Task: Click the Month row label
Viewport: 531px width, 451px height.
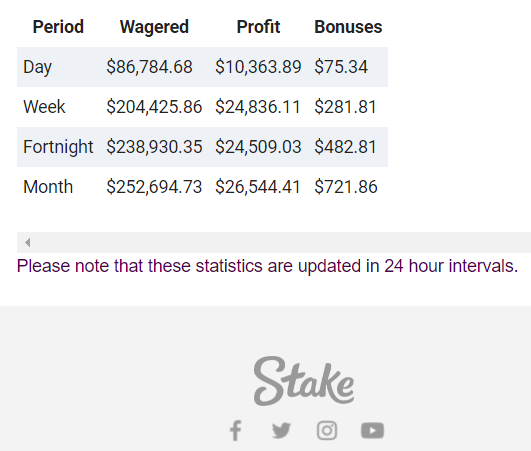Action: pyautogui.click(x=48, y=187)
